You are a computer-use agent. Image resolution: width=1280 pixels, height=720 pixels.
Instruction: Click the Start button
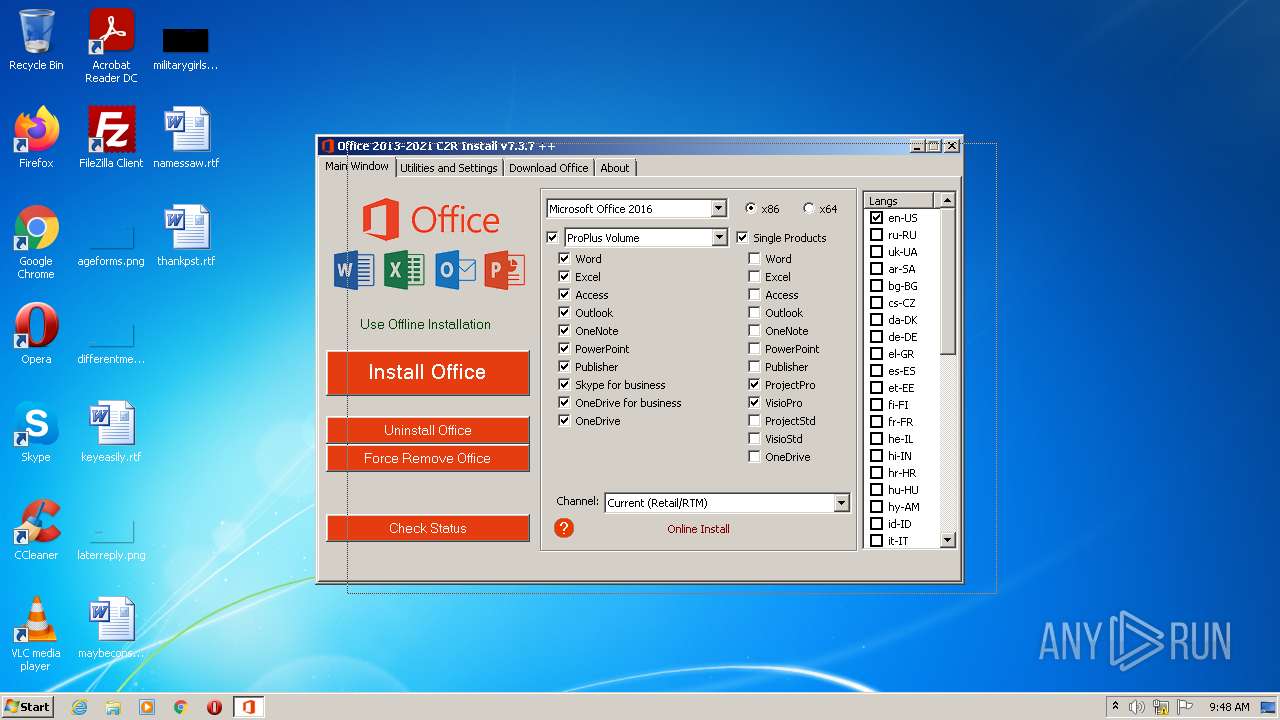click(x=27, y=706)
